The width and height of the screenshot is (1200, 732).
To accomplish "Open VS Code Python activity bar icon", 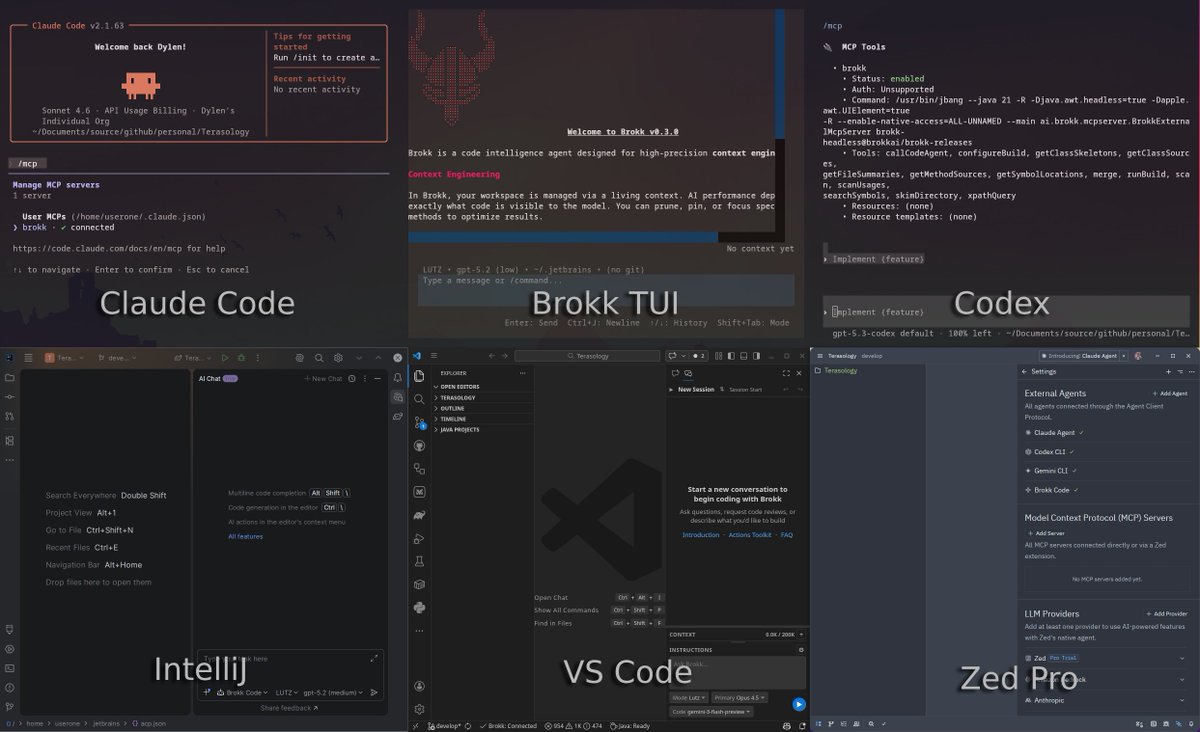I will point(419,608).
